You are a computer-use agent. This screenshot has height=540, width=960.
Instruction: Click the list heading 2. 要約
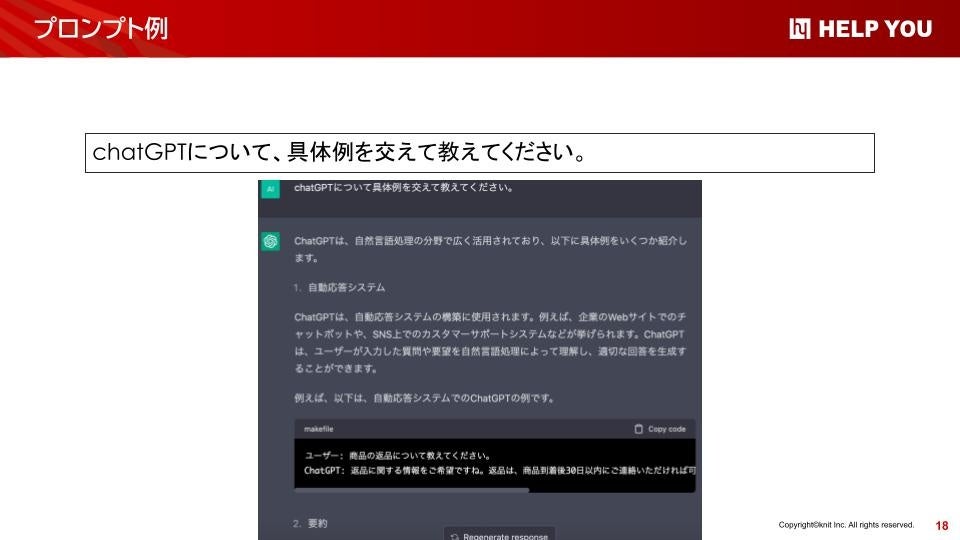(x=310, y=523)
